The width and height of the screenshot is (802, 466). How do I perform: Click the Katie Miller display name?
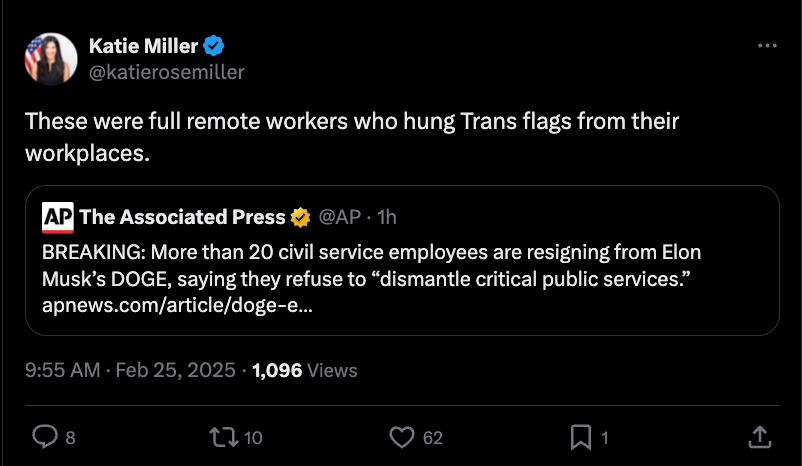coord(143,46)
